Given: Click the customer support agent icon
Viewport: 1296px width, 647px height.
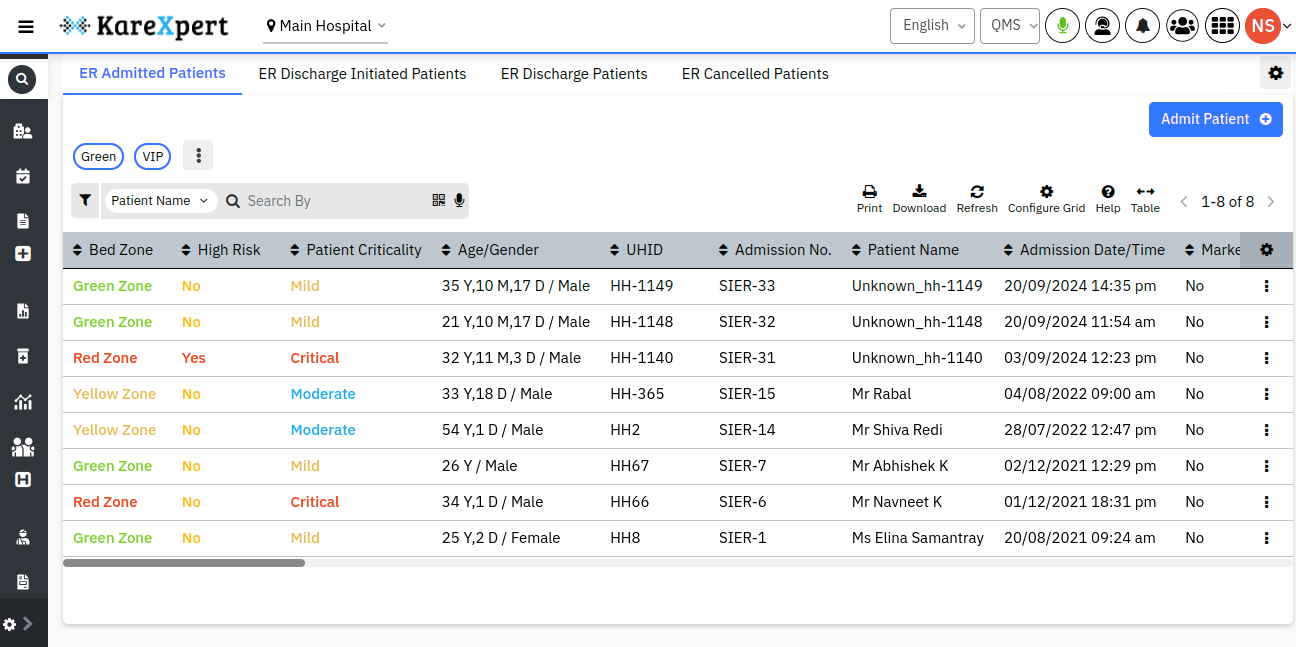Looking at the screenshot, I should (x=1102, y=25).
